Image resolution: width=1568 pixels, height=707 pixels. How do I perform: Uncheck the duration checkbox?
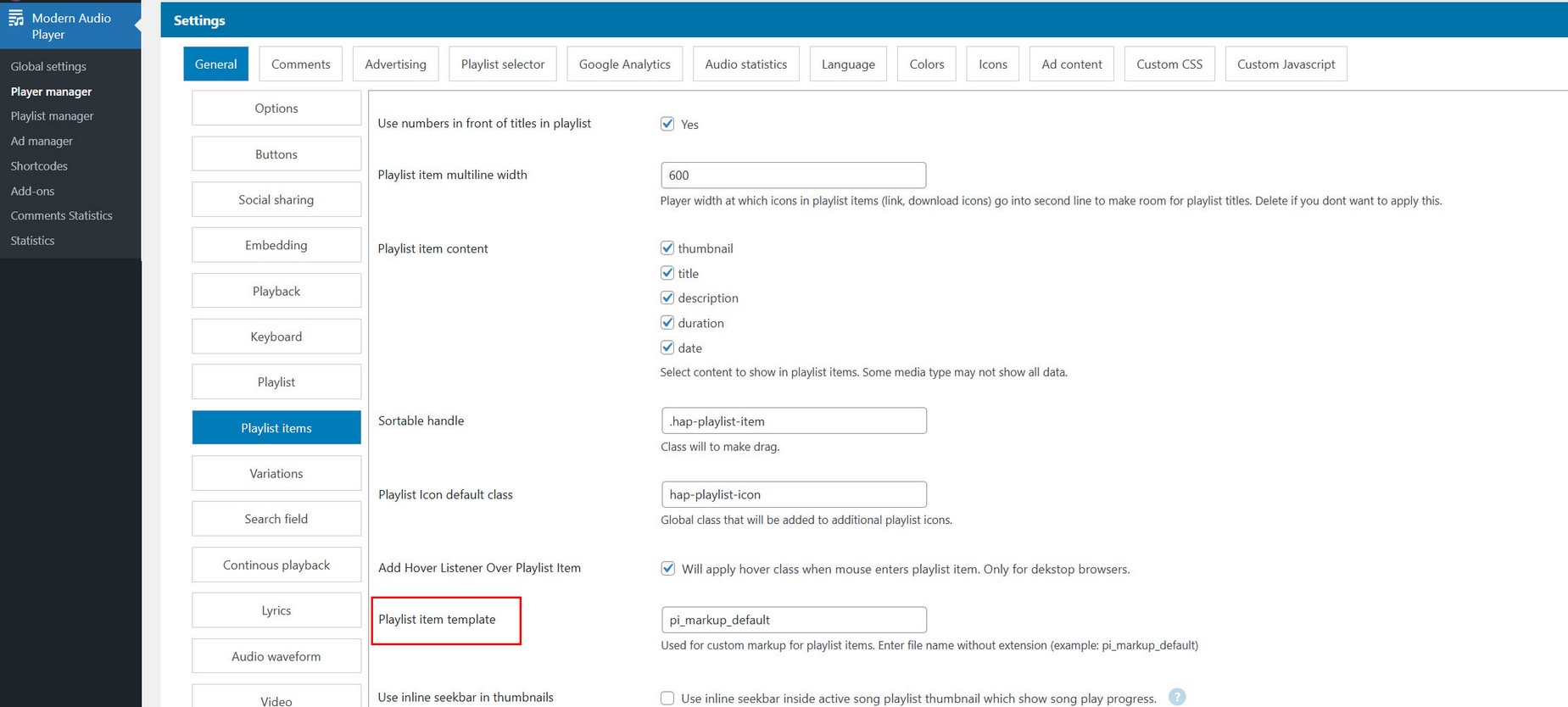point(667,323)
